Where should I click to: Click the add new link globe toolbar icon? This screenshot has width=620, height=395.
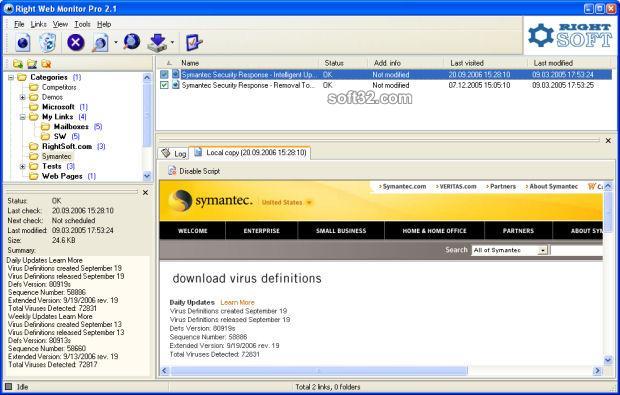coord(23,42)
